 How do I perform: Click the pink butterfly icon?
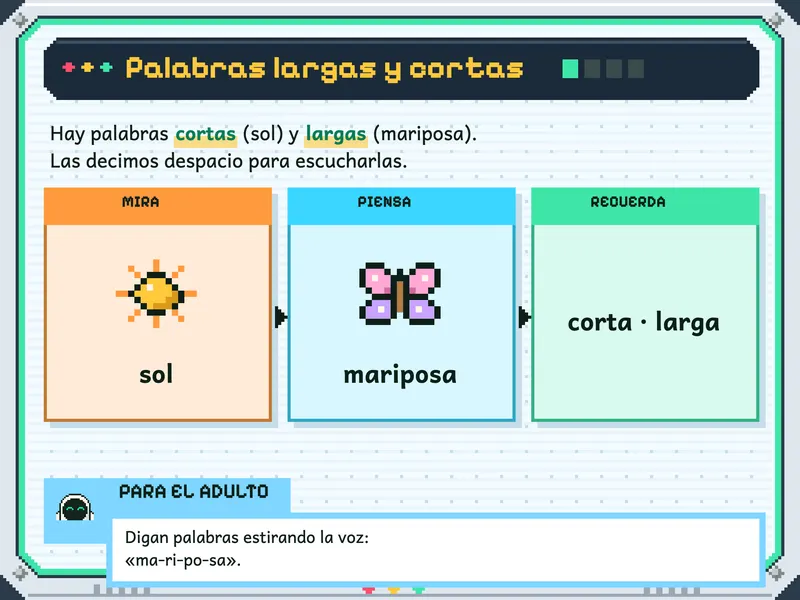400,293
